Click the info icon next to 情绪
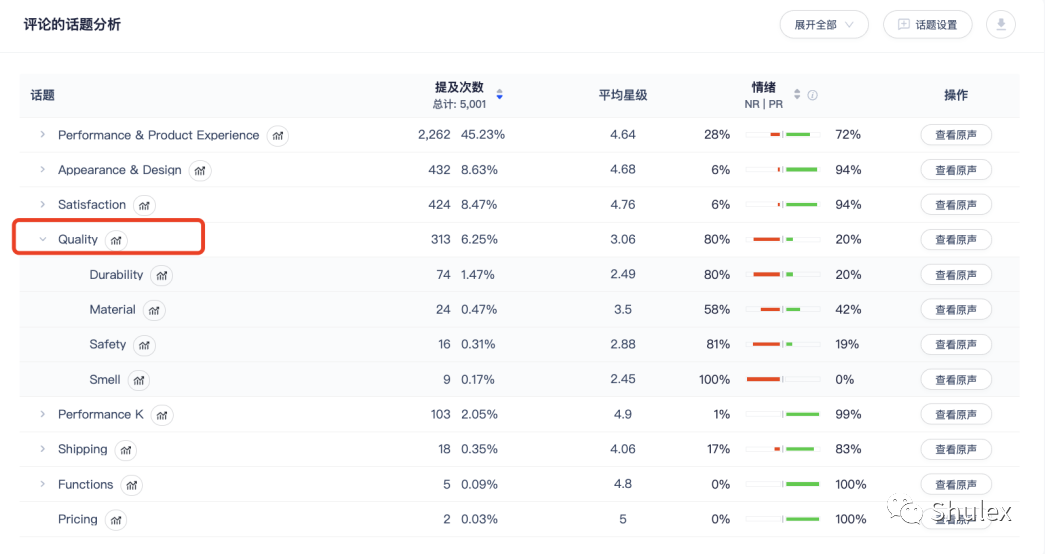Screen dimensions: 1045x554 click(x=812, y=95)
